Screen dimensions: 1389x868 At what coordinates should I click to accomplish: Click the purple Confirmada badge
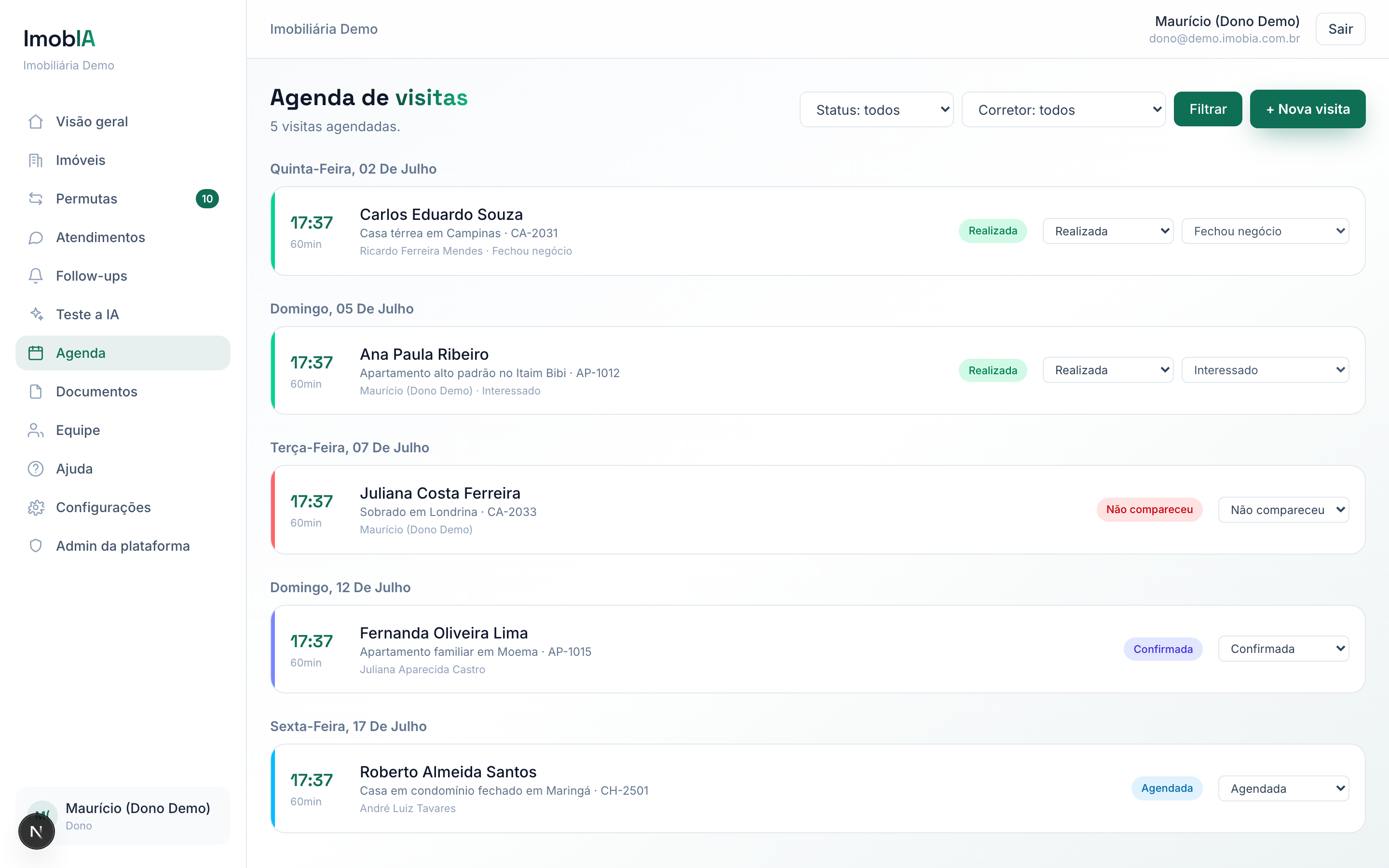(1163, 649)
